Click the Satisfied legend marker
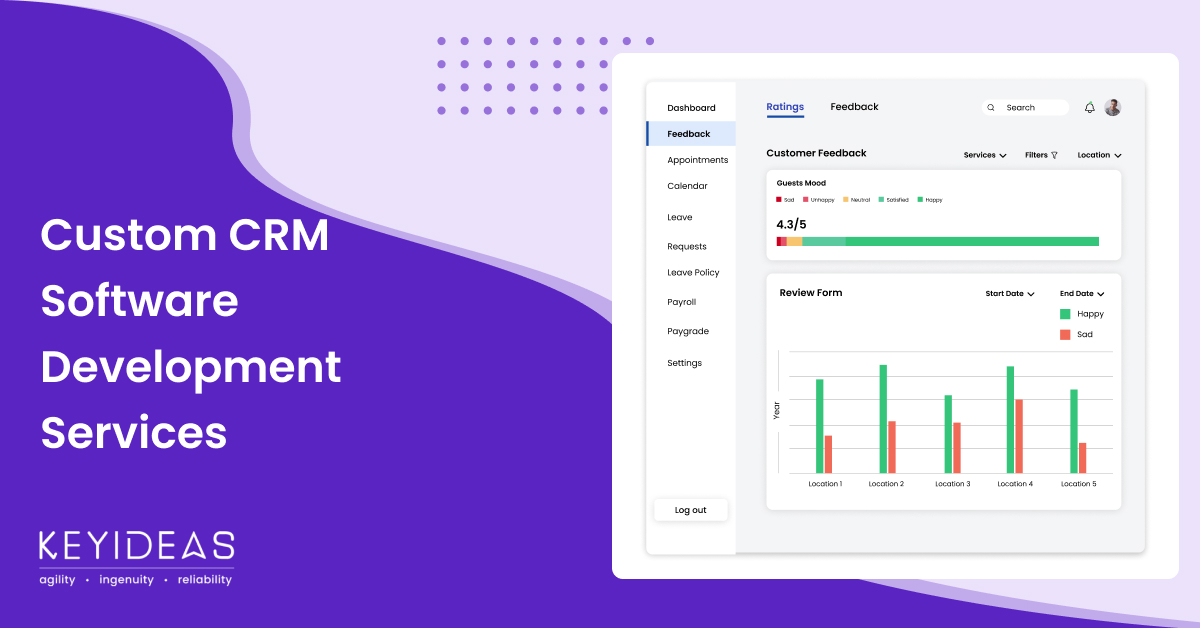The image size is (1200, 628). (882, 200)
